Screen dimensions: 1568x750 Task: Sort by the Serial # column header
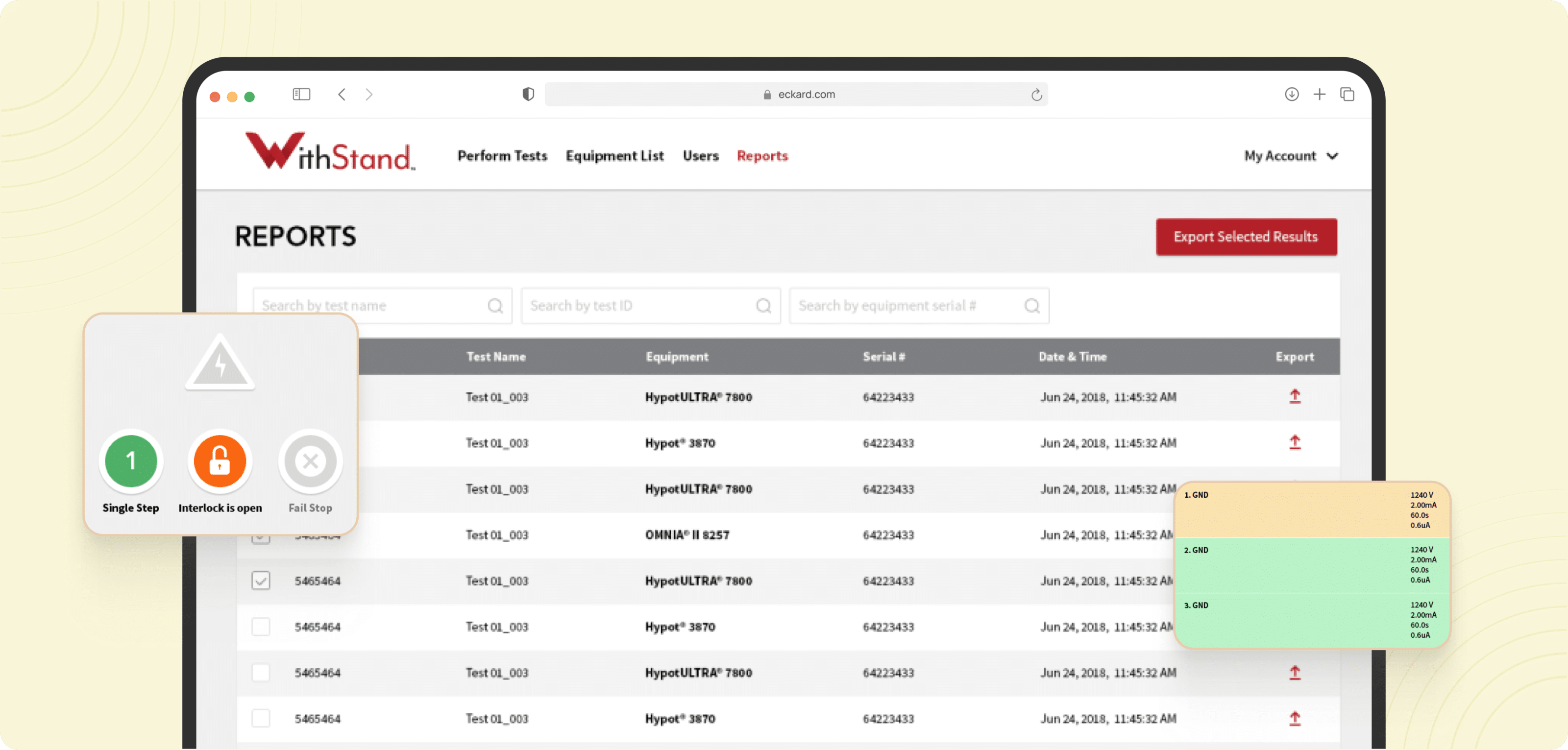[x=884, y=357]
